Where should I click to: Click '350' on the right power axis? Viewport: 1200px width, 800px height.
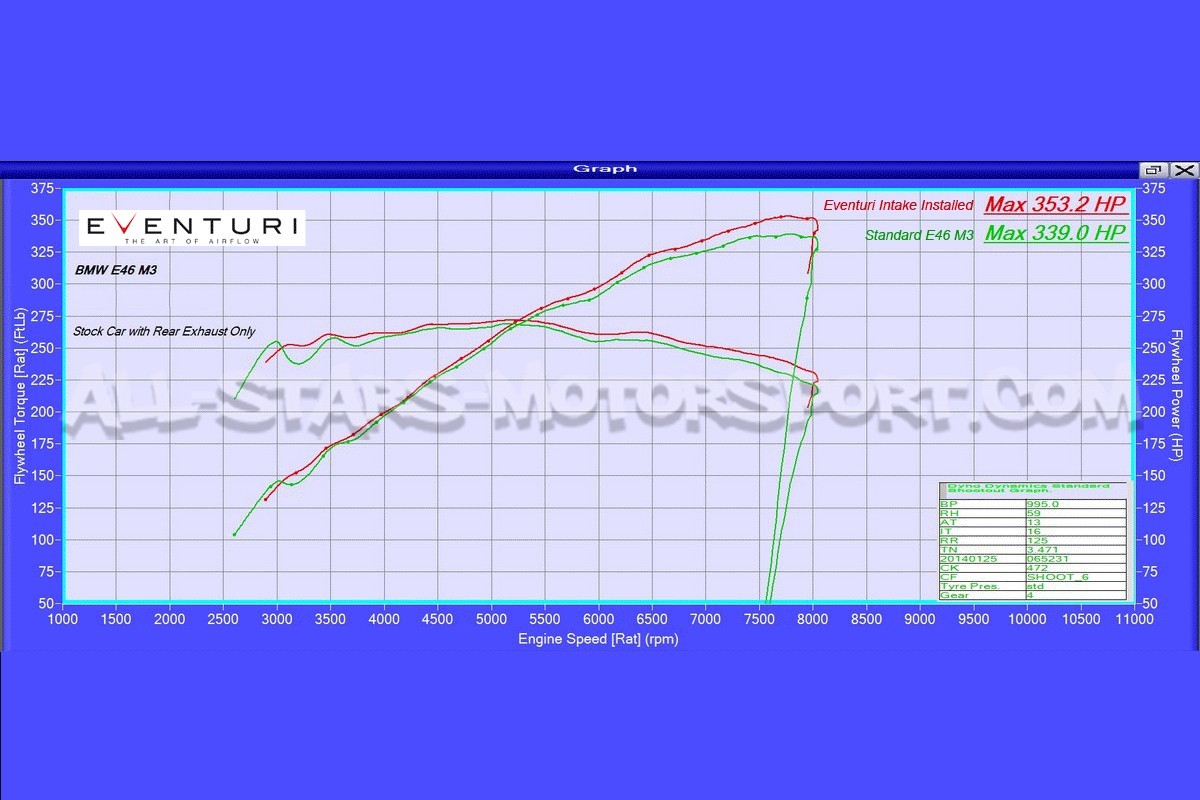[x=1155, y=220]
